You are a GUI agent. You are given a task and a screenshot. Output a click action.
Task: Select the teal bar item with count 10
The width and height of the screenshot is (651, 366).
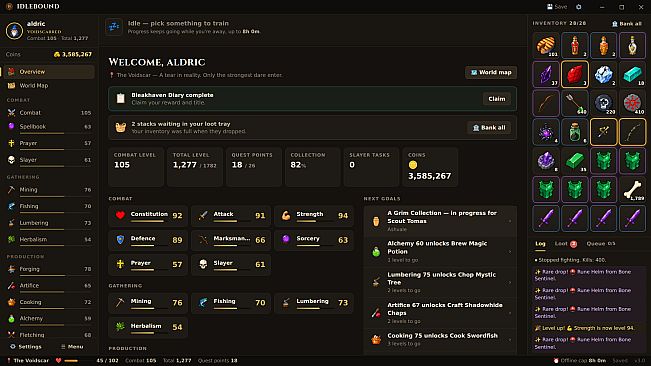pos(632,74)
